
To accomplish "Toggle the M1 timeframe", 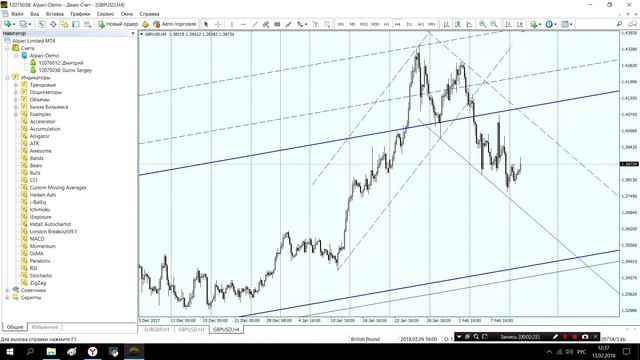I will pos(341,24).
